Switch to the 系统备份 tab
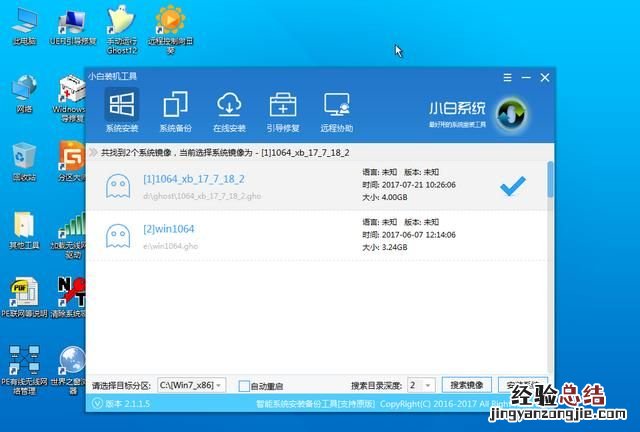This screenshot has width=640, height=432. 176,111
